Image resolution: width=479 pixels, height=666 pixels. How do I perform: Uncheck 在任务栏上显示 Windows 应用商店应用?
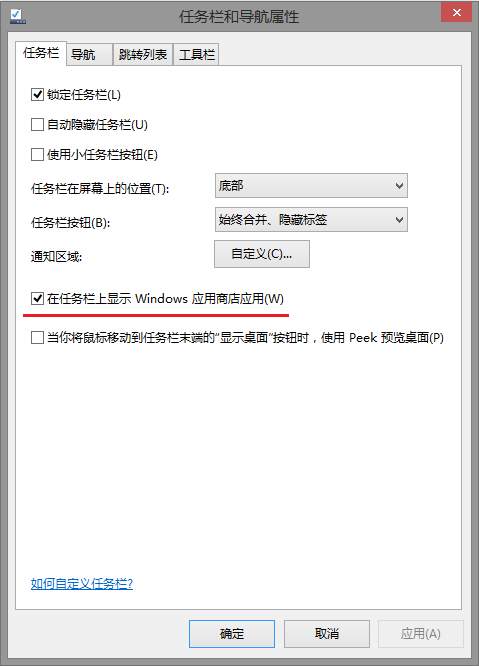37,299
